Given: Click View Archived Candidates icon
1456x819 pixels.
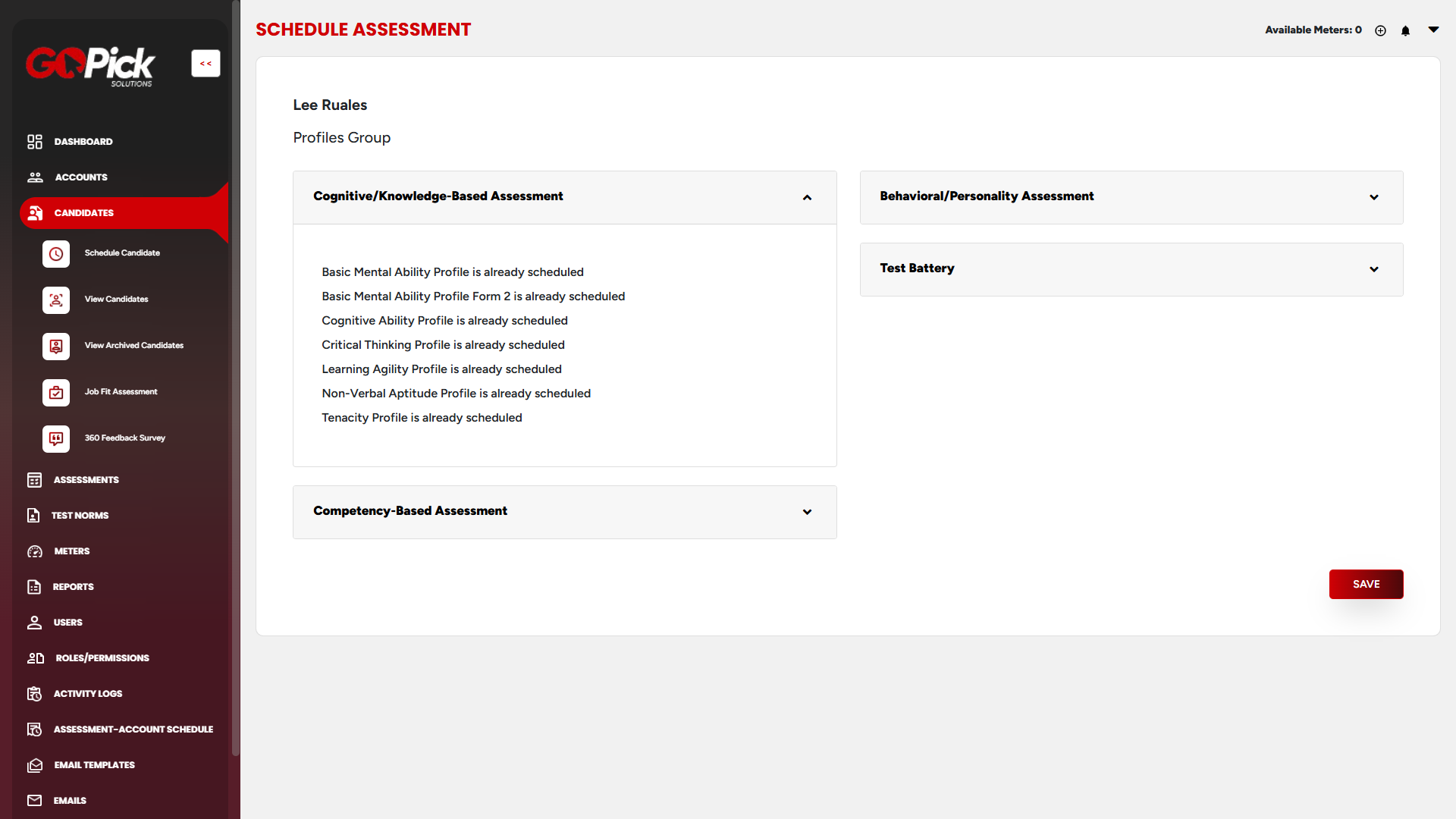Looking at the screenshot, I should tap(56, 347).
